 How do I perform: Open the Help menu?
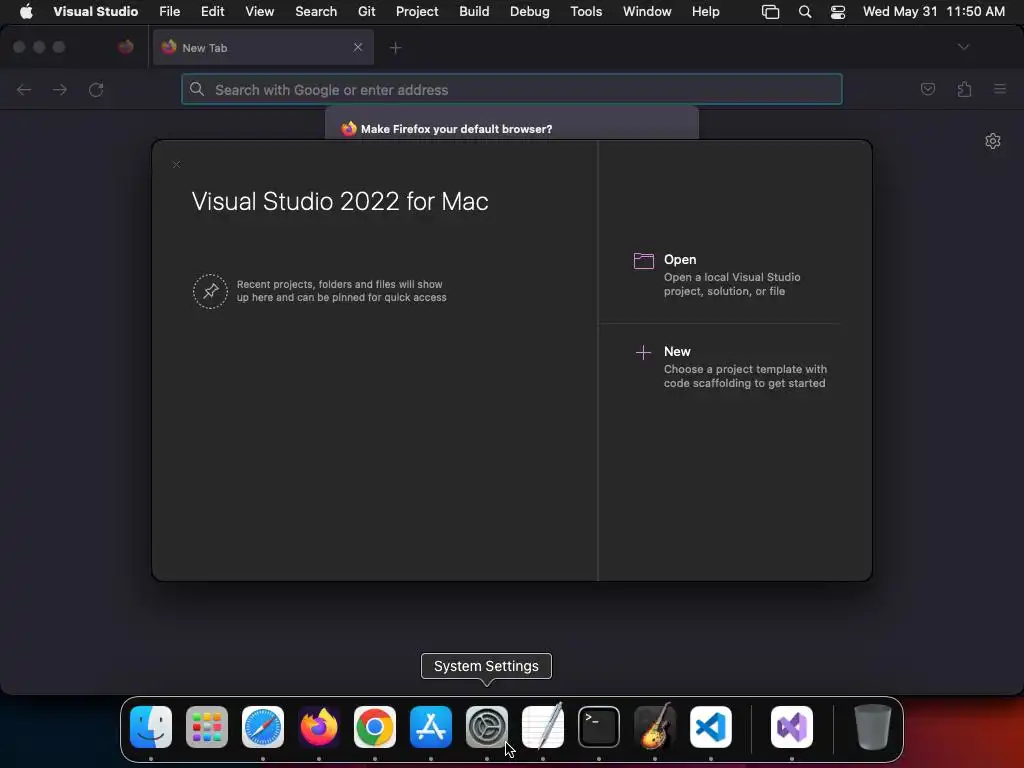pos(706,11)
